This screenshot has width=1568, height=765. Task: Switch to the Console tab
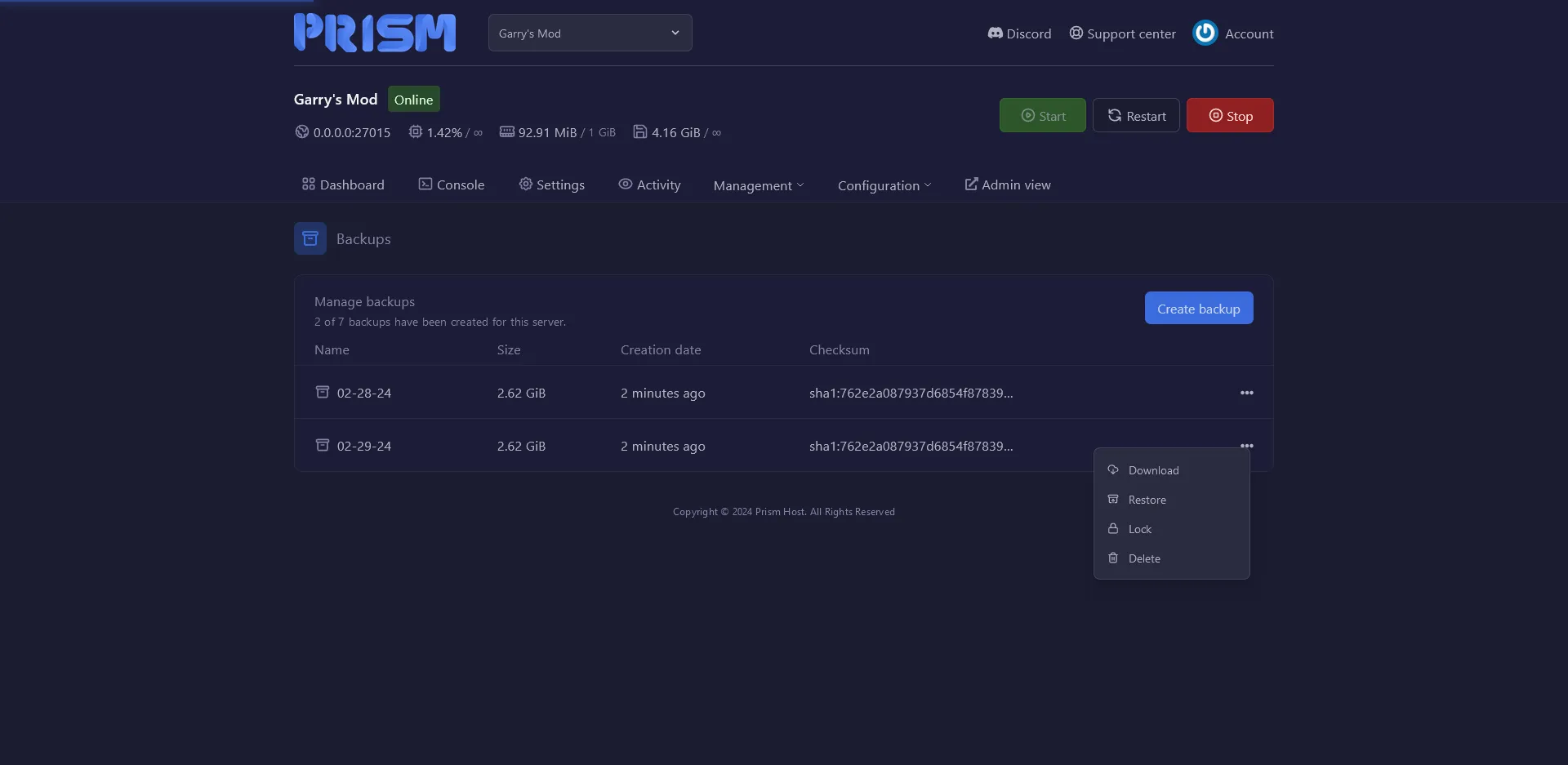[451, 185]
